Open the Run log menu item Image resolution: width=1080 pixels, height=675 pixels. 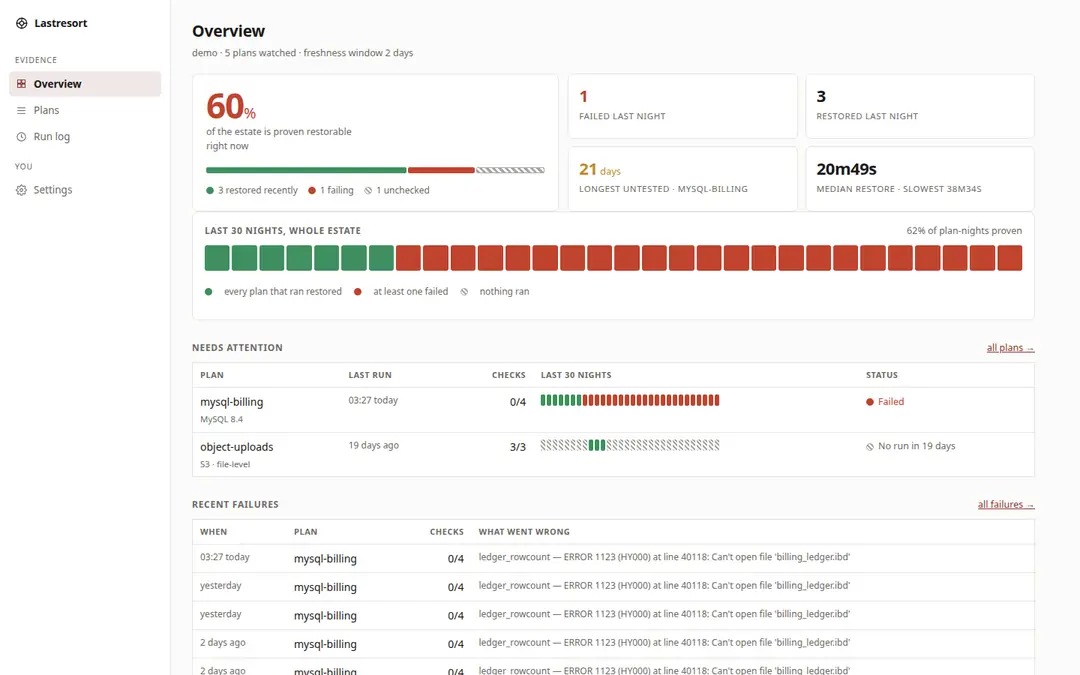pyautogui.click(x=85, y=136)
